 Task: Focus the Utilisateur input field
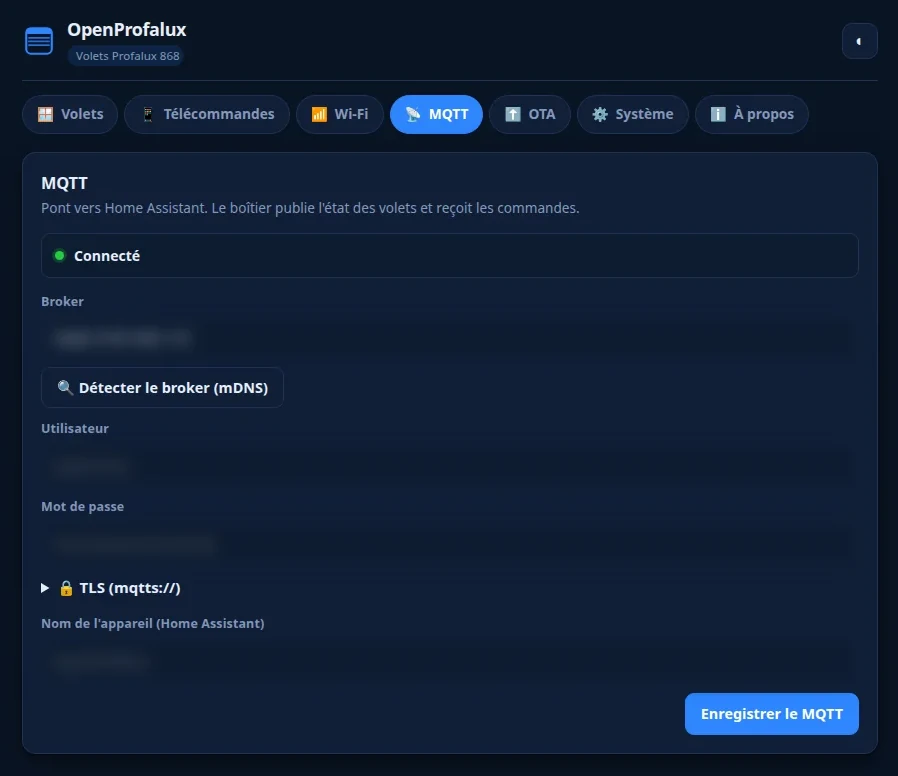[450, 466]
